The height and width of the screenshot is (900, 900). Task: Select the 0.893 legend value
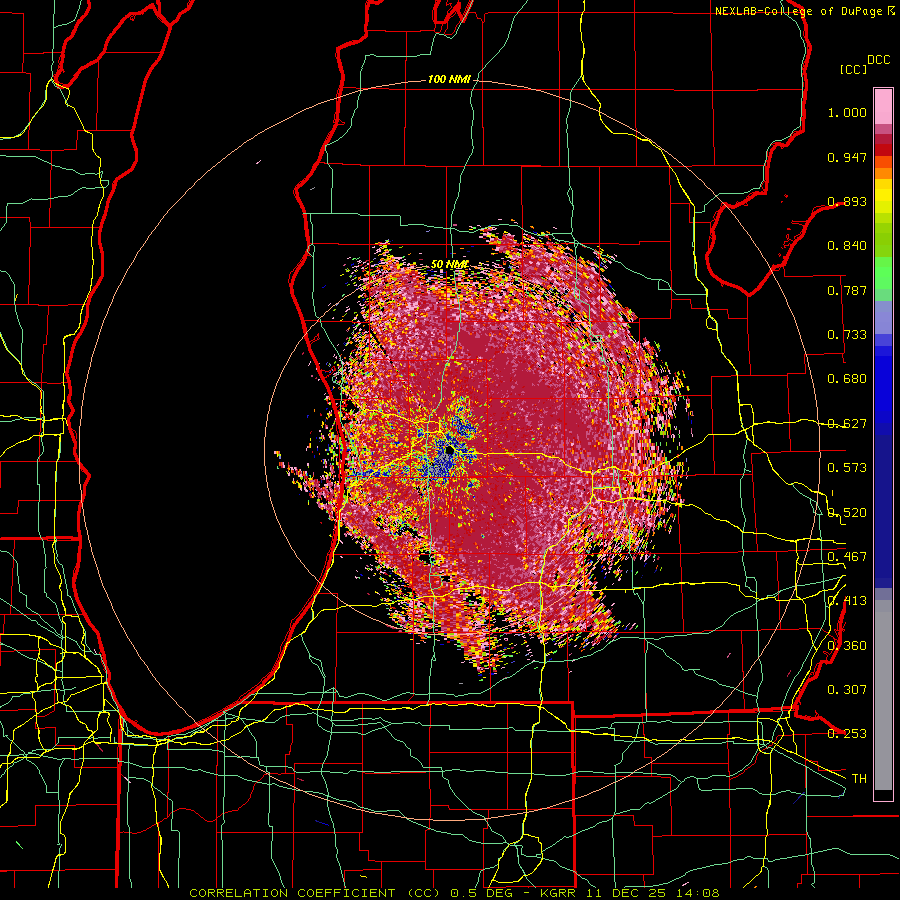point(847,201)
